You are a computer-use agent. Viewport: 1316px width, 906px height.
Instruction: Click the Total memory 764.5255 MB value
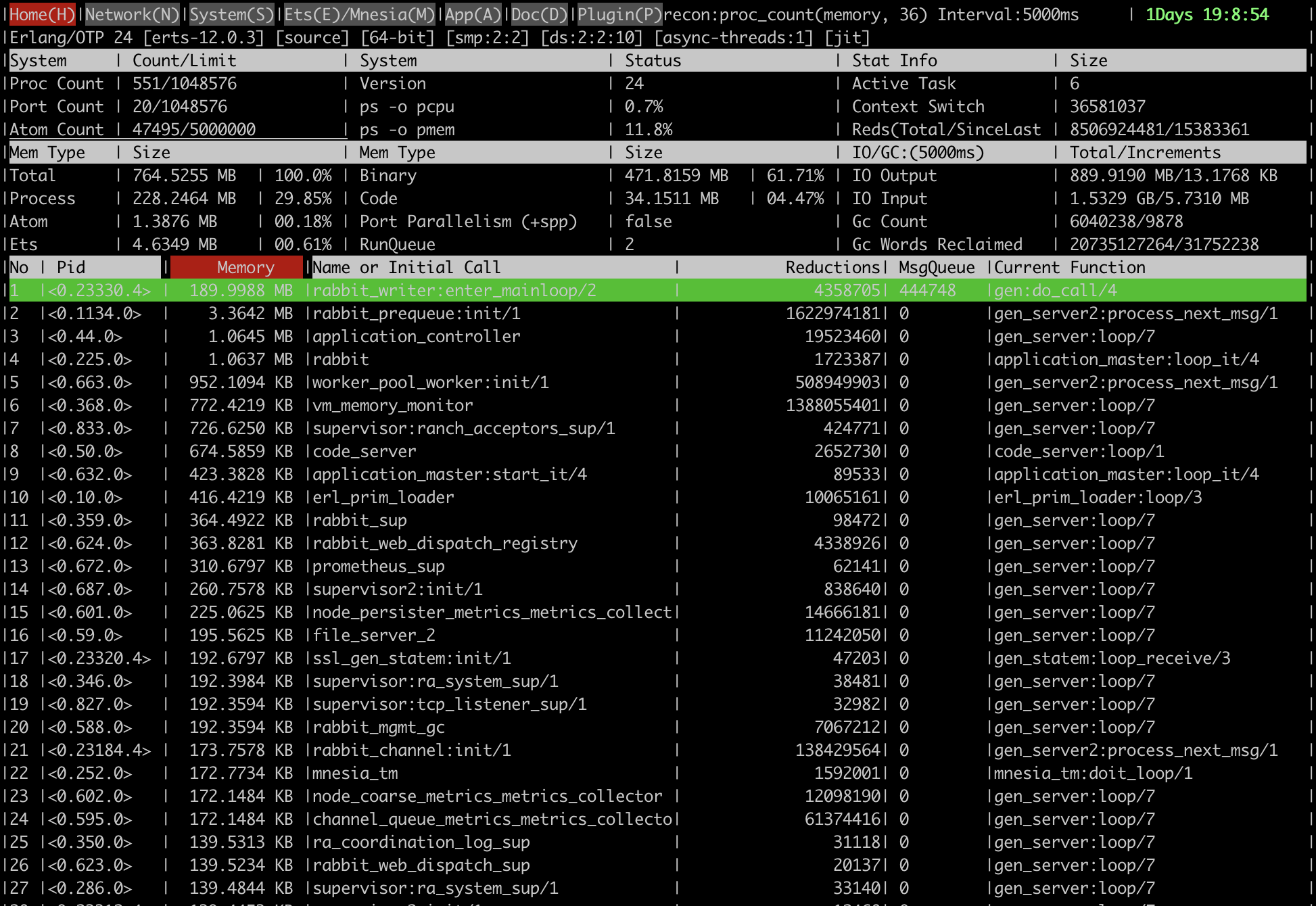184,175
